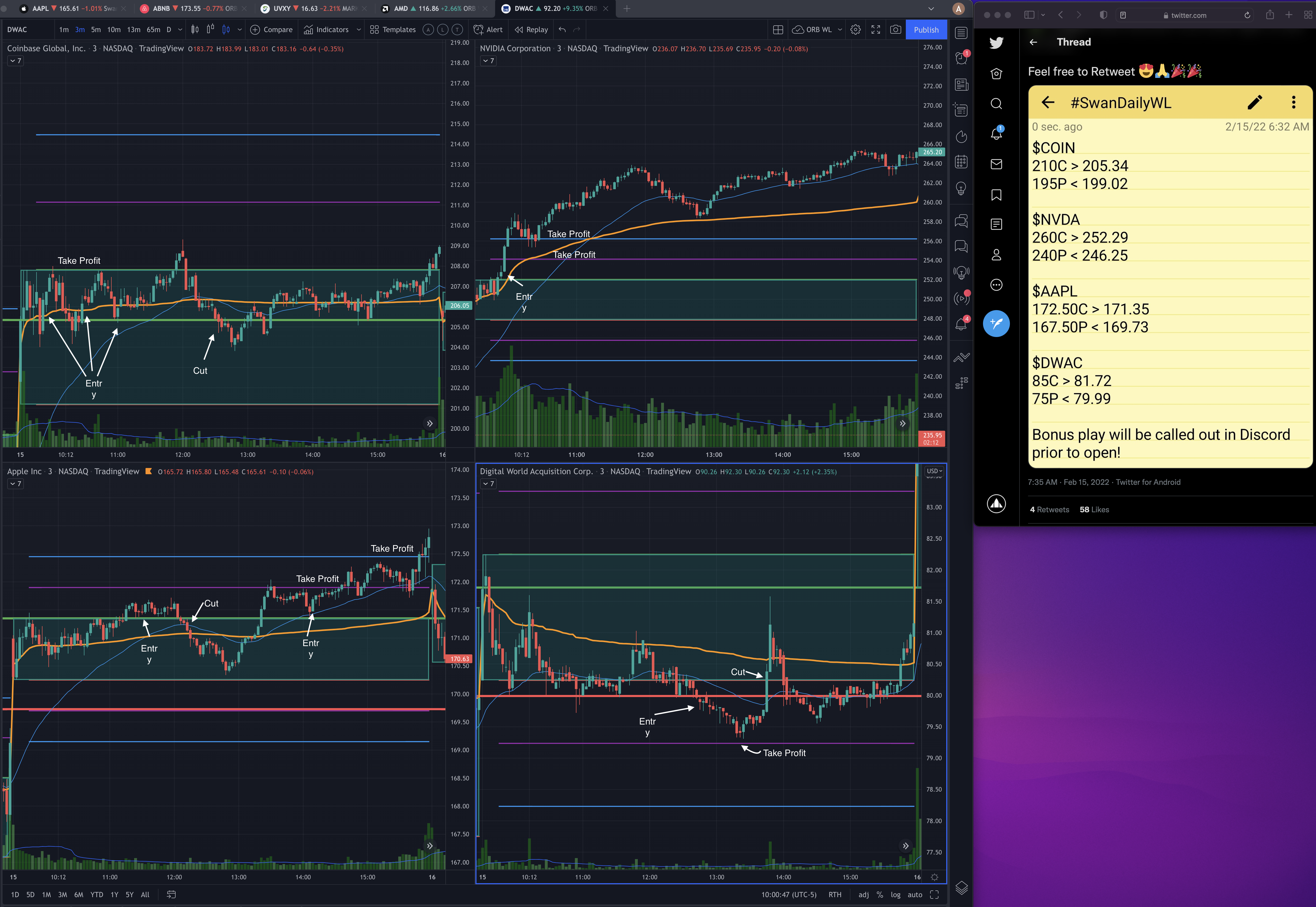1316x907 pixels.
Task: Toggle percent scale on price axis
Action: (x=879, y=895)
